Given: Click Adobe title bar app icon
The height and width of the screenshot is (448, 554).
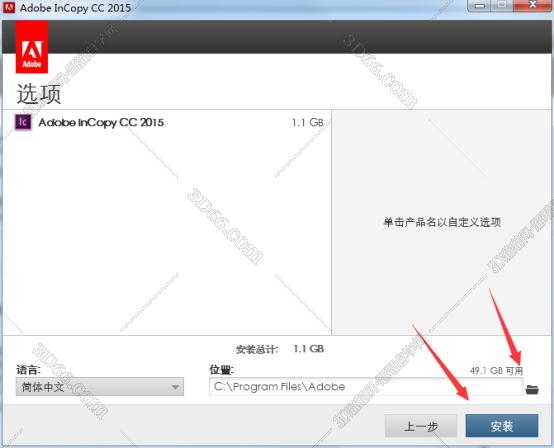Looking at the screenshot, I should pyautogui.click(x=9, y=7).
